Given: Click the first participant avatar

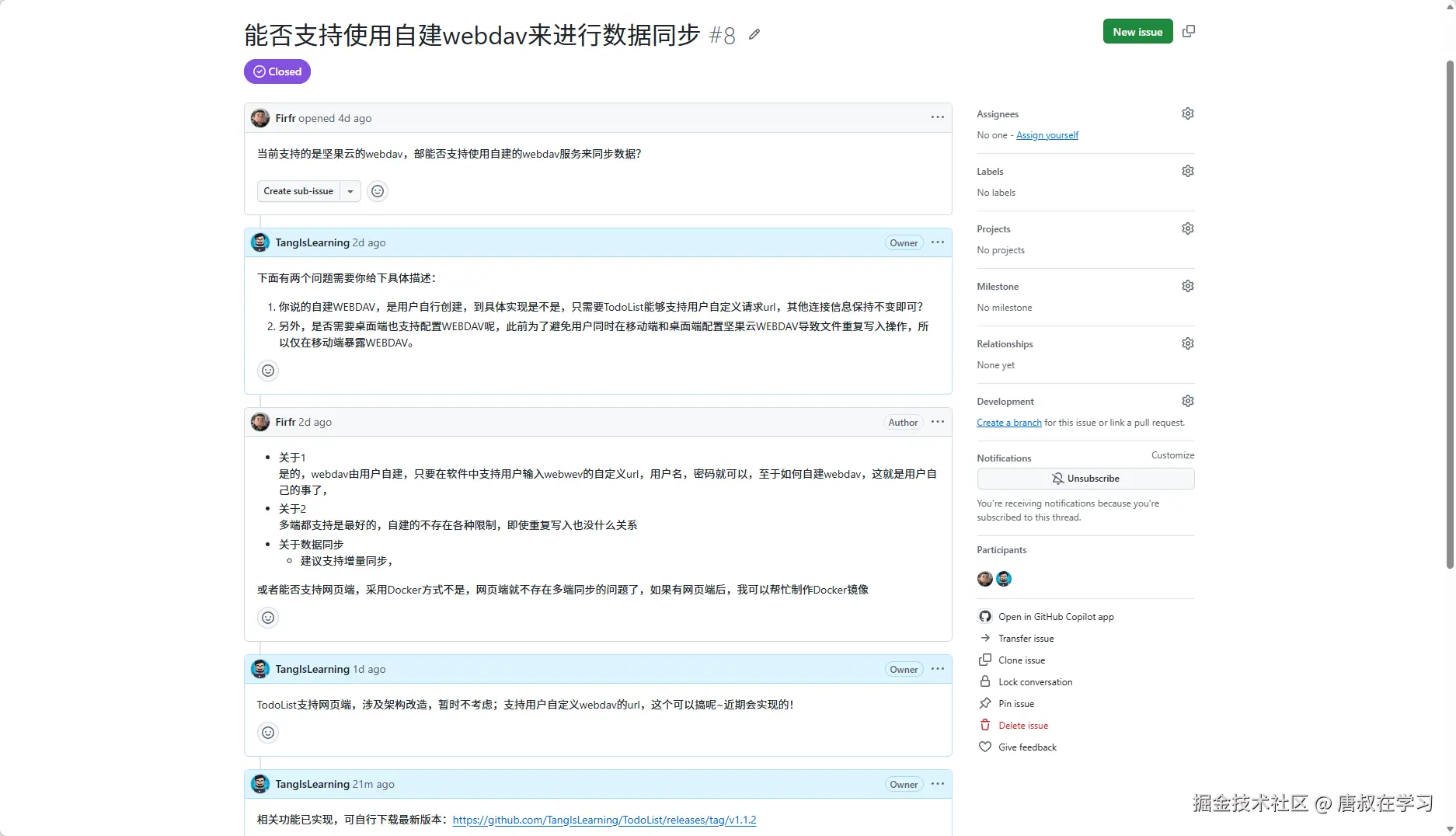Looking at the screenshot, I should click(x=984, y=579).
